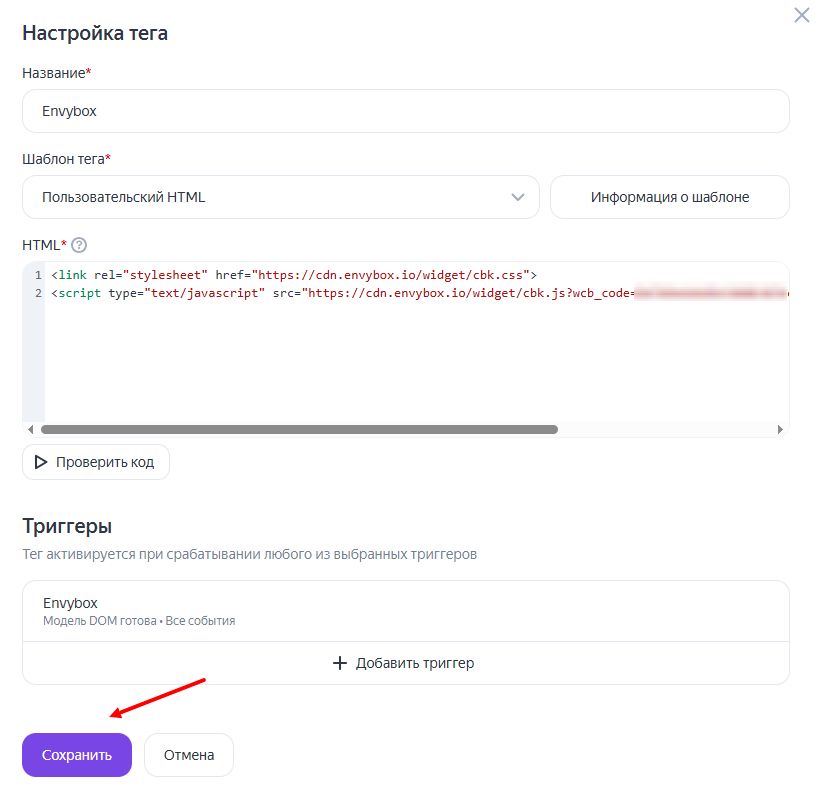The height and width of the screenshot is (795, 821).
Task: Cancel with the Отмена button
Action: [189, 755]
